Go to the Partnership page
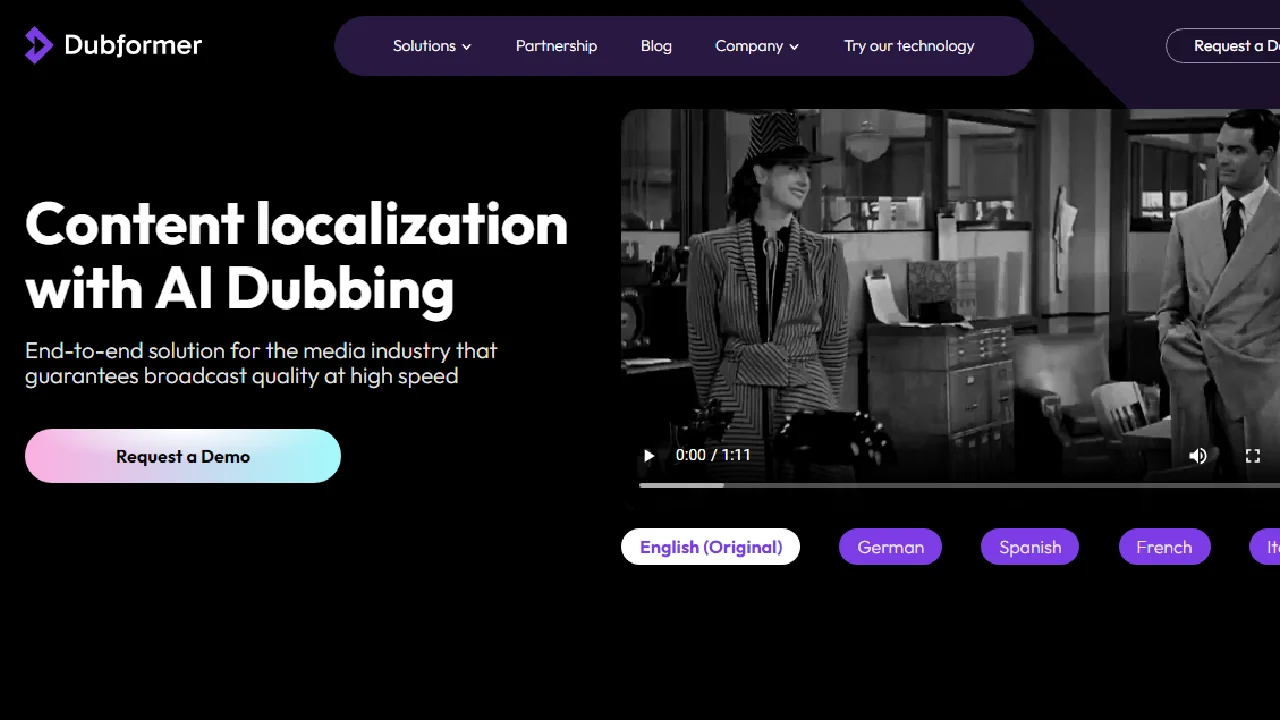The image size is (1280, 720). coord(556,46)
